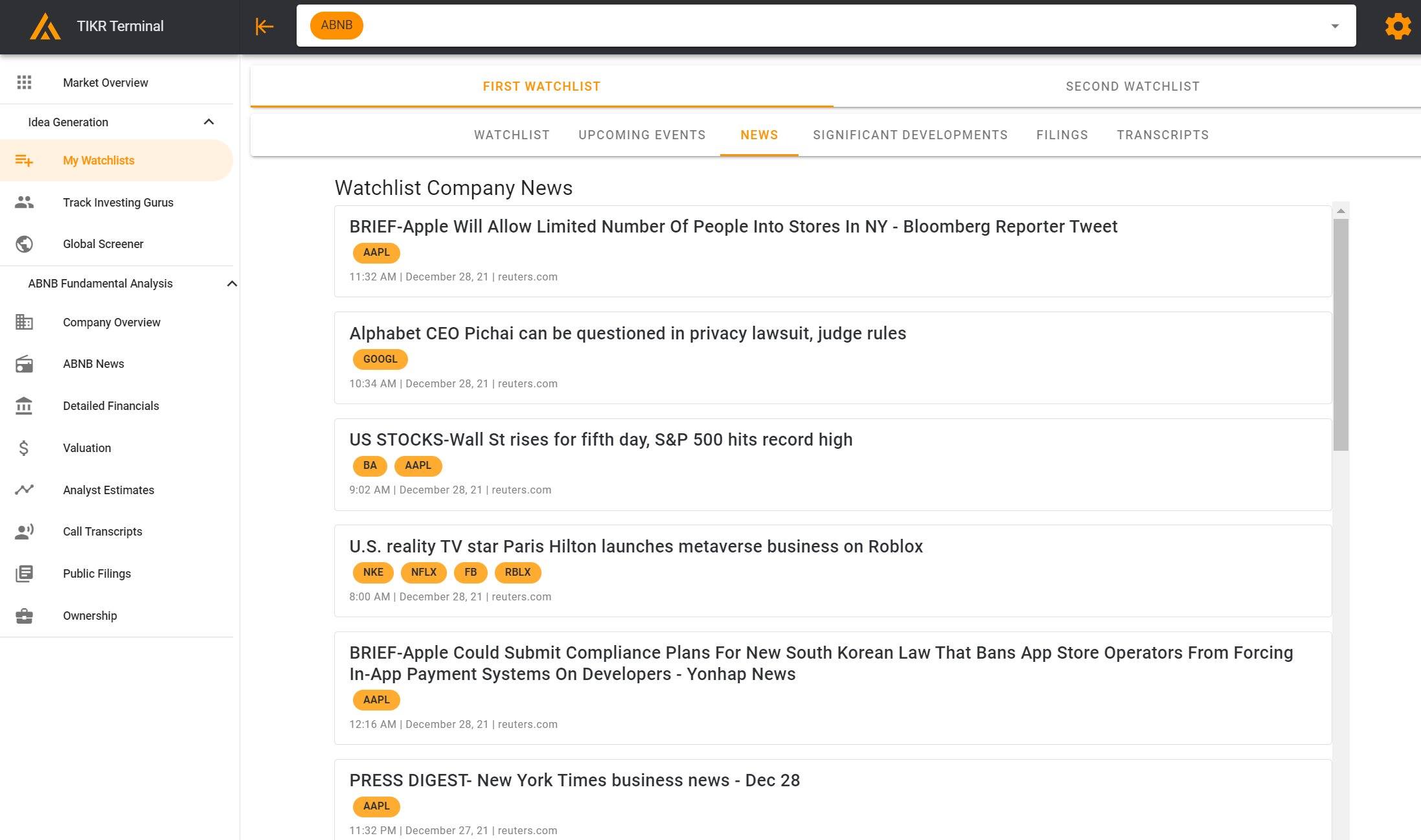Screen dimensions: 1421x840
Task: Click the news scrollbar up arrow
Action: pos(1341,211)
